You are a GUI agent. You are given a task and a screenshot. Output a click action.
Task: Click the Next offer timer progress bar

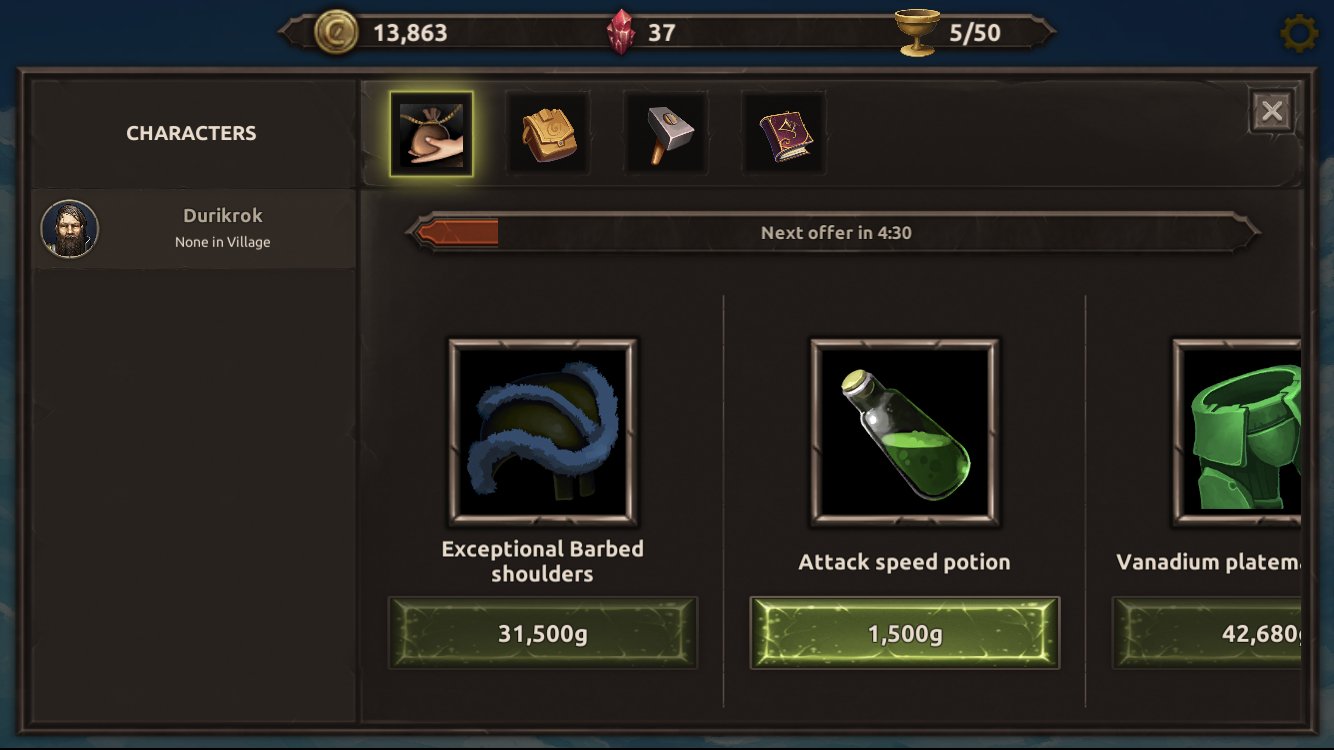click(833, 233)
